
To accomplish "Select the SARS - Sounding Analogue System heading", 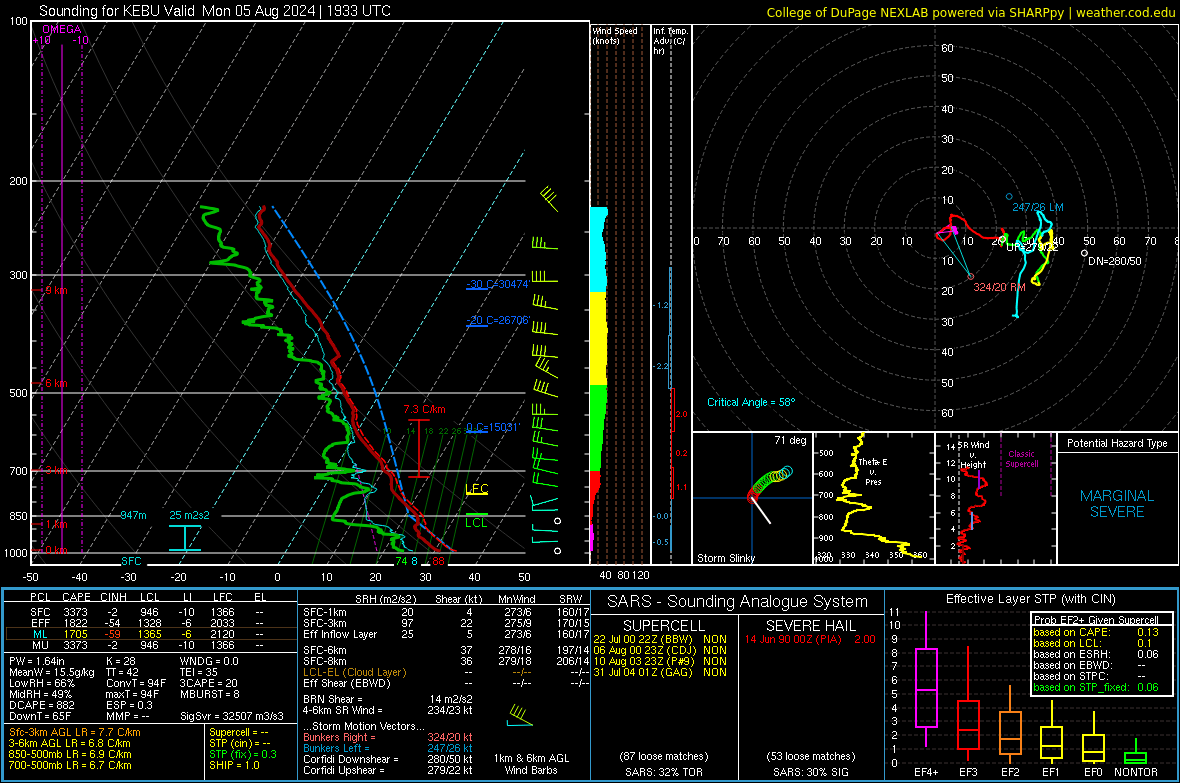I will (738, 602).
